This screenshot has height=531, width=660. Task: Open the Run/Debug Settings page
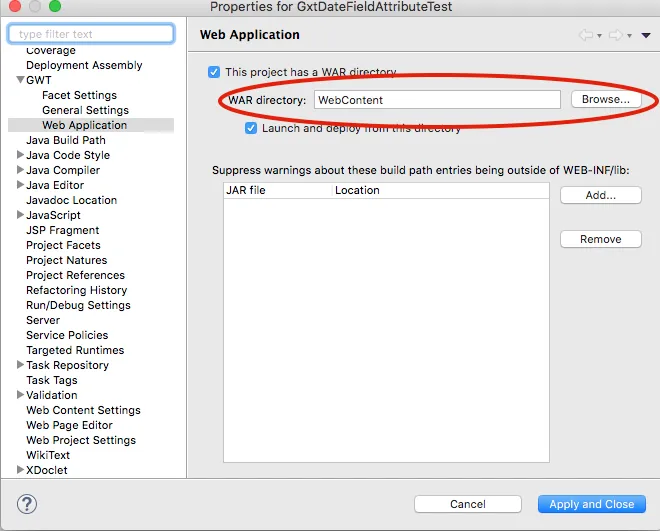[x=78, y=305]
